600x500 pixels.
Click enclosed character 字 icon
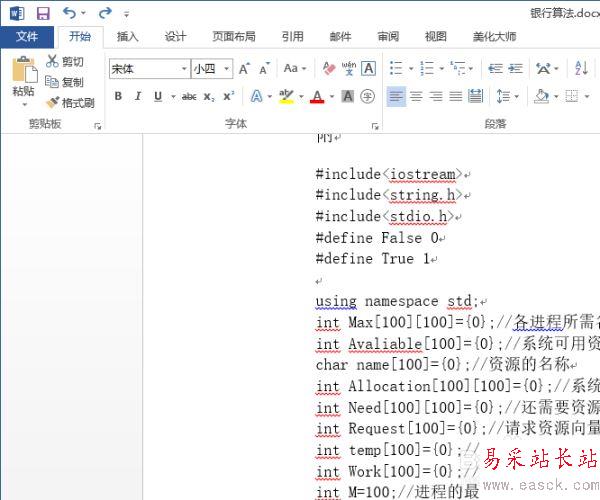click(x=367, y=96)
